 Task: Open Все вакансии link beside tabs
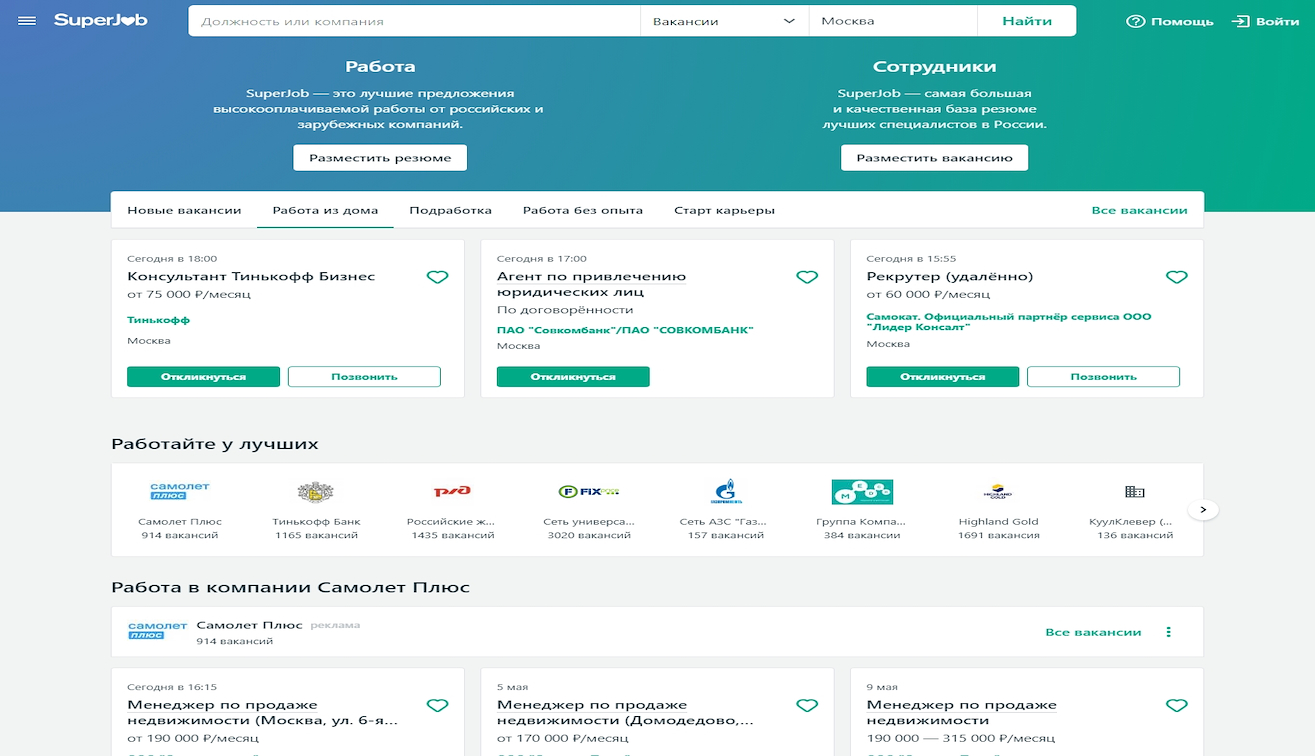pos(1139,211)
